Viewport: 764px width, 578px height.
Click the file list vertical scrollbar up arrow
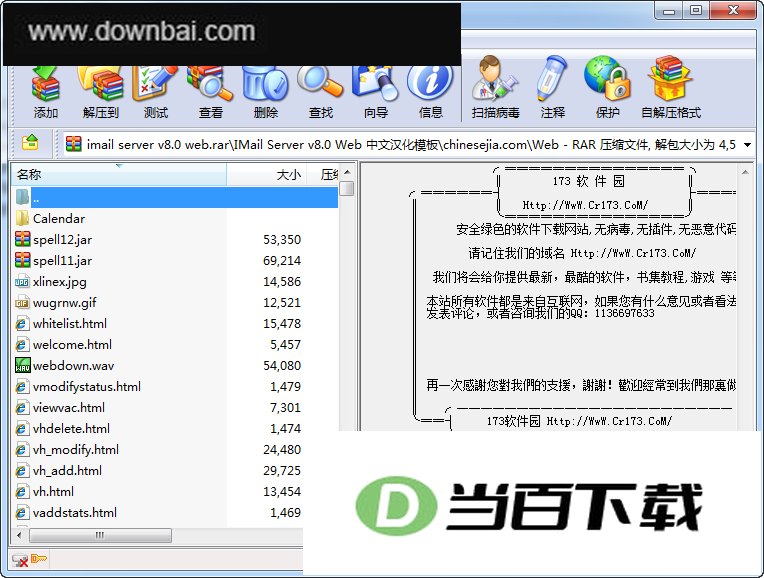347,172
